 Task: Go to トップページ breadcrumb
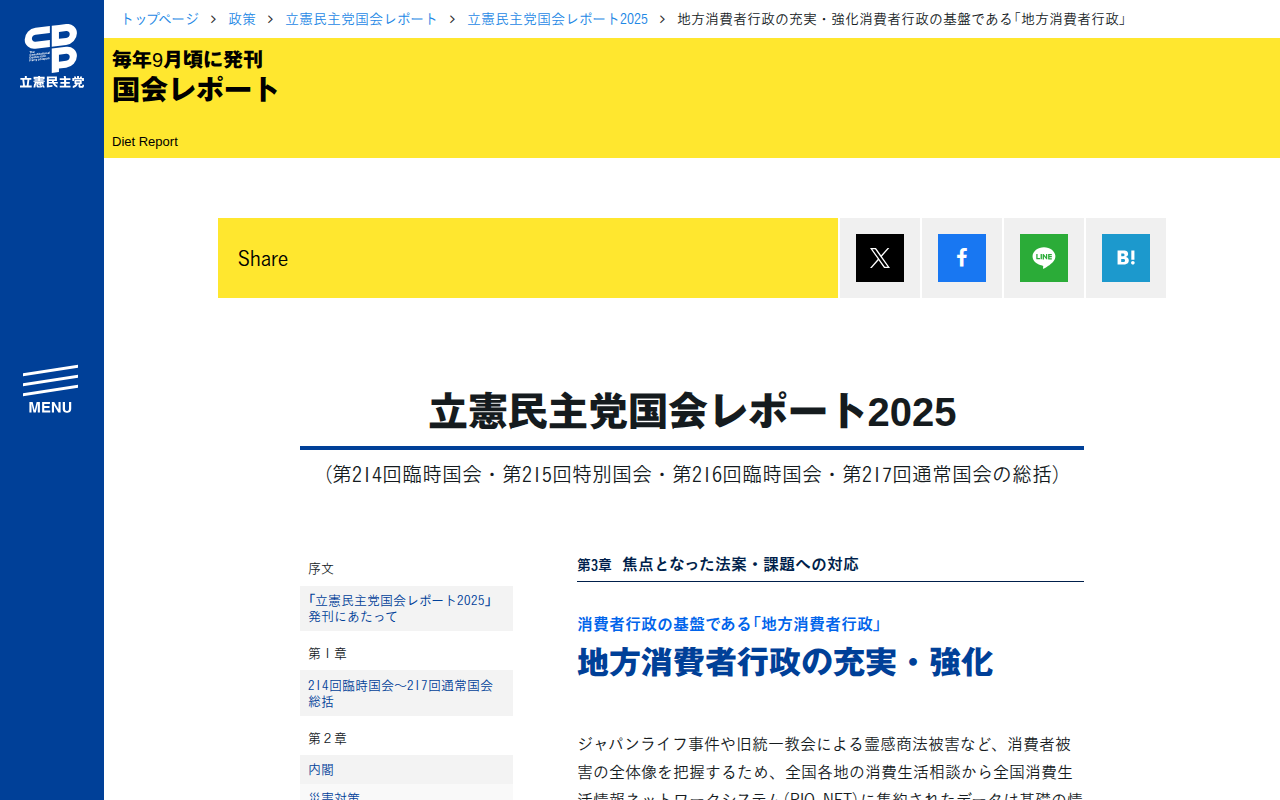tap(160, 19)
